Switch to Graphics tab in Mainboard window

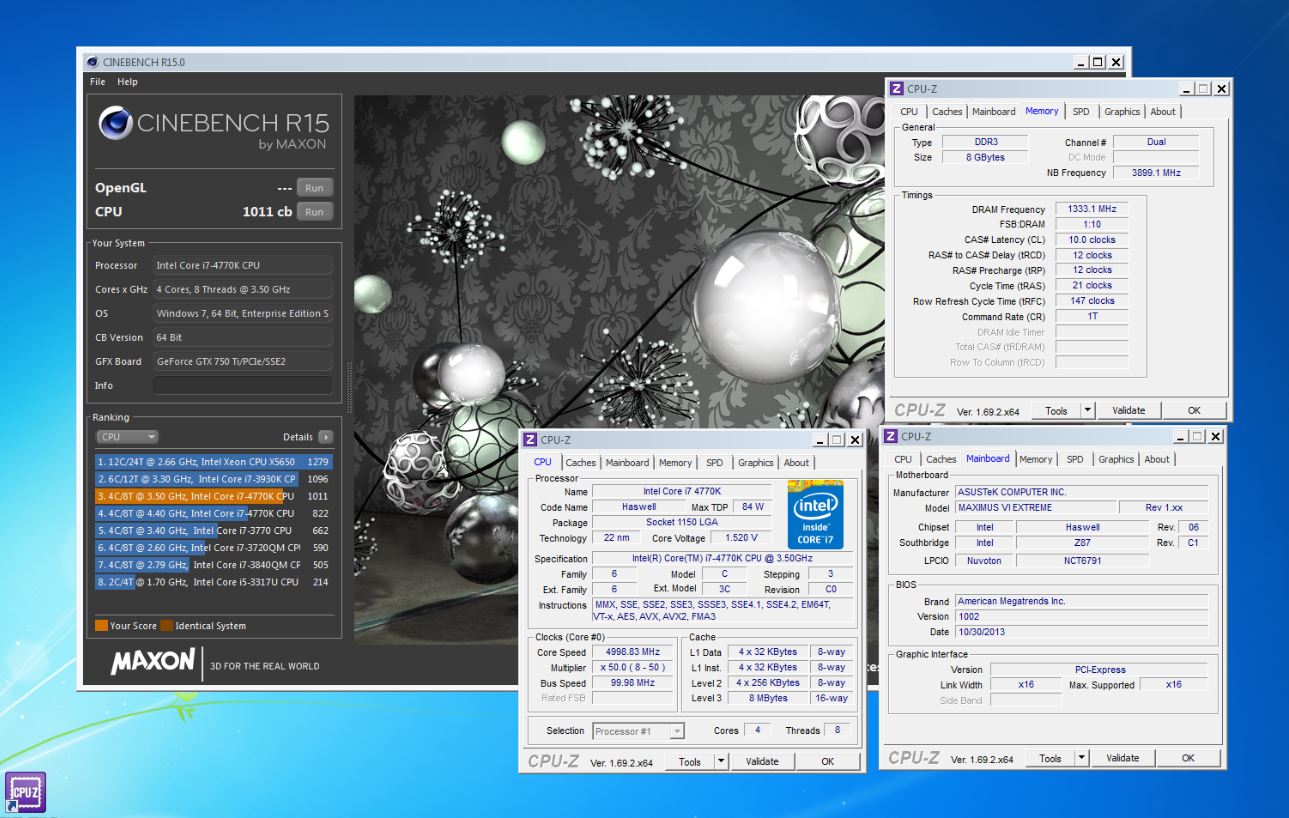pyautogui.click(x=1116, y=459)
